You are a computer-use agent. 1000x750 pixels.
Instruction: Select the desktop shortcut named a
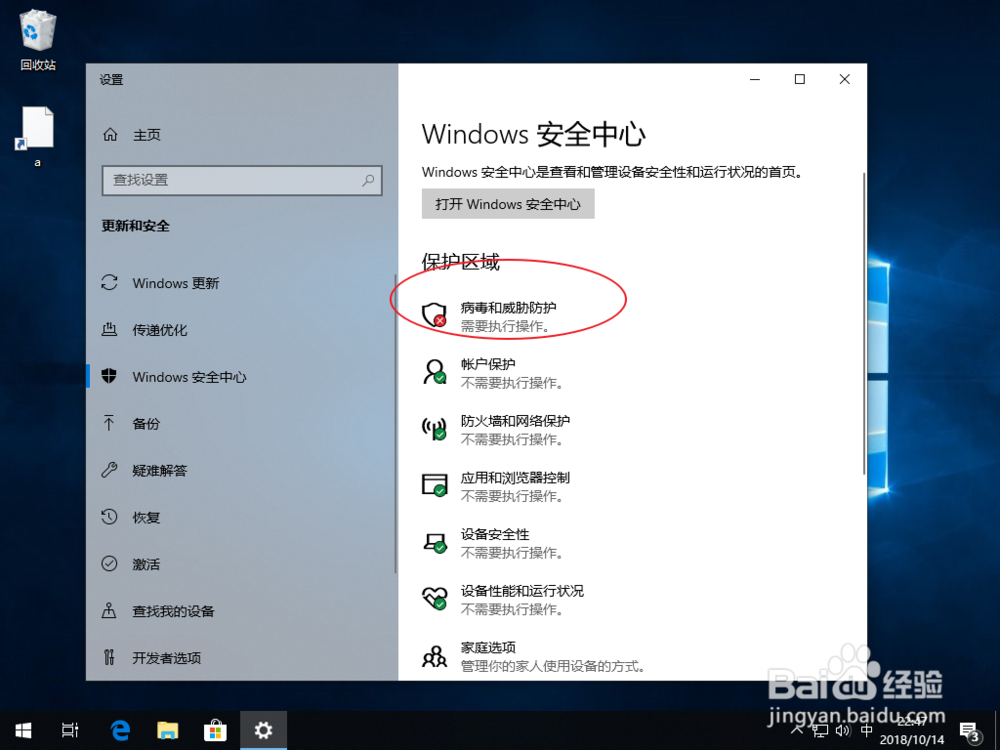(x=36, y=136)
